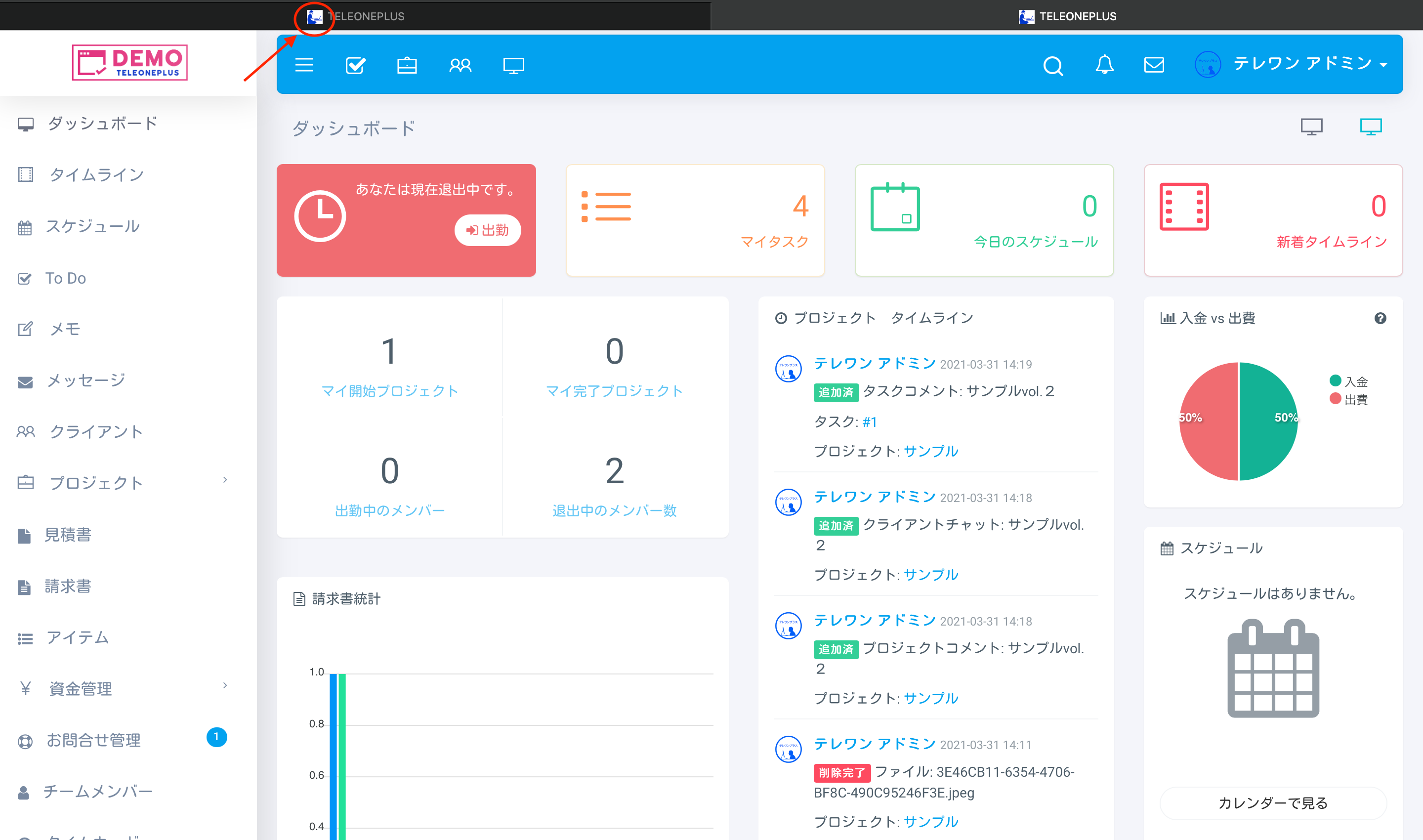Open サンプル project under jpeg file entry
This screenshot has height=840, width=1423.
931,821
